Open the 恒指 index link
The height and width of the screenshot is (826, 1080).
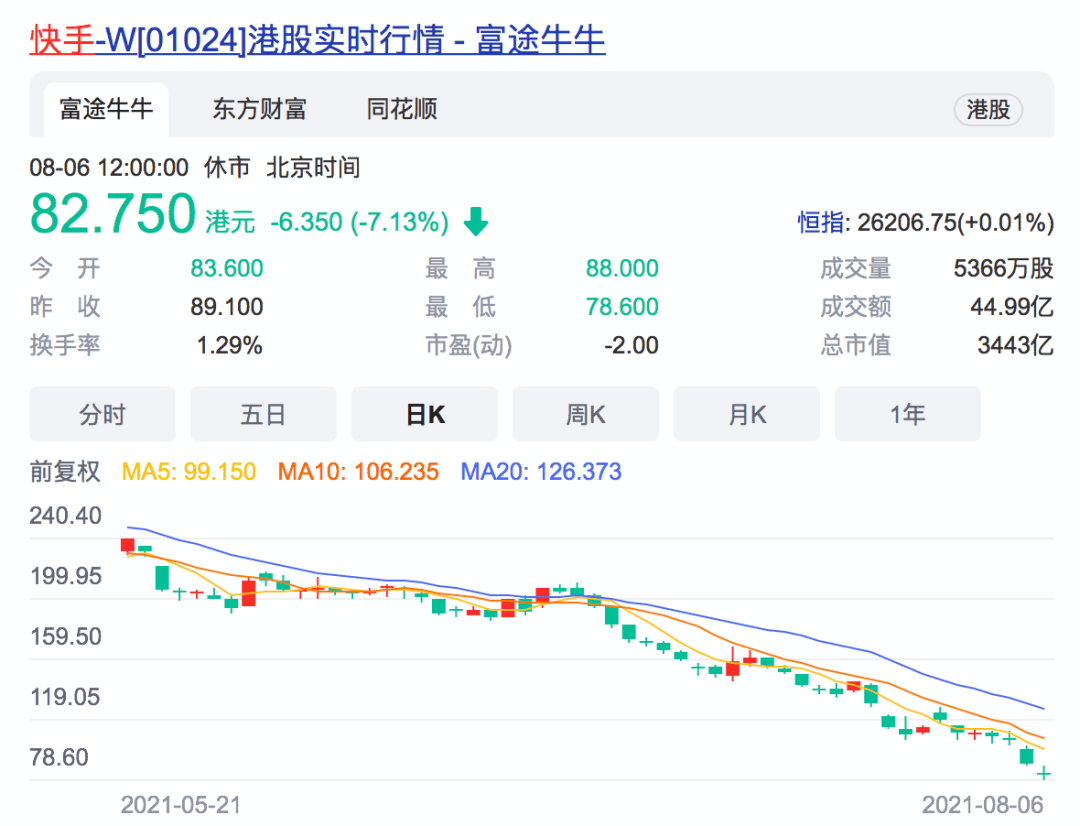point(821,222)
